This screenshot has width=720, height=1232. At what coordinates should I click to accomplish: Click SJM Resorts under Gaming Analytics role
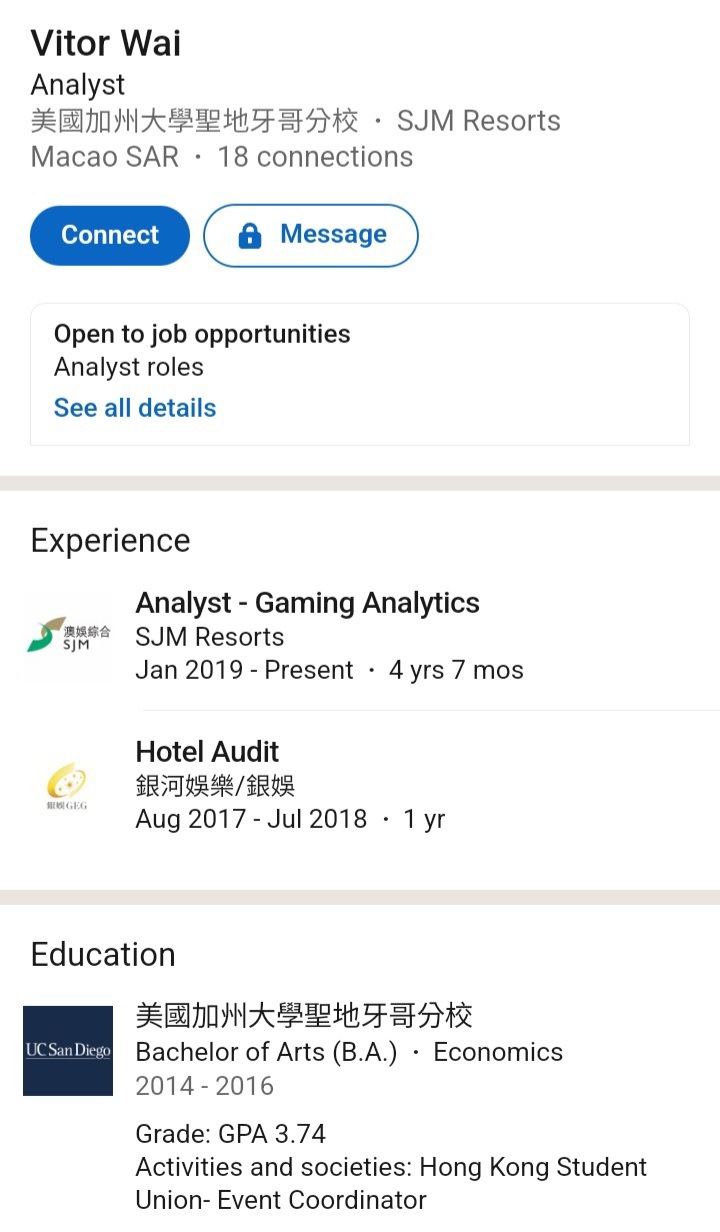click(209, 637)
